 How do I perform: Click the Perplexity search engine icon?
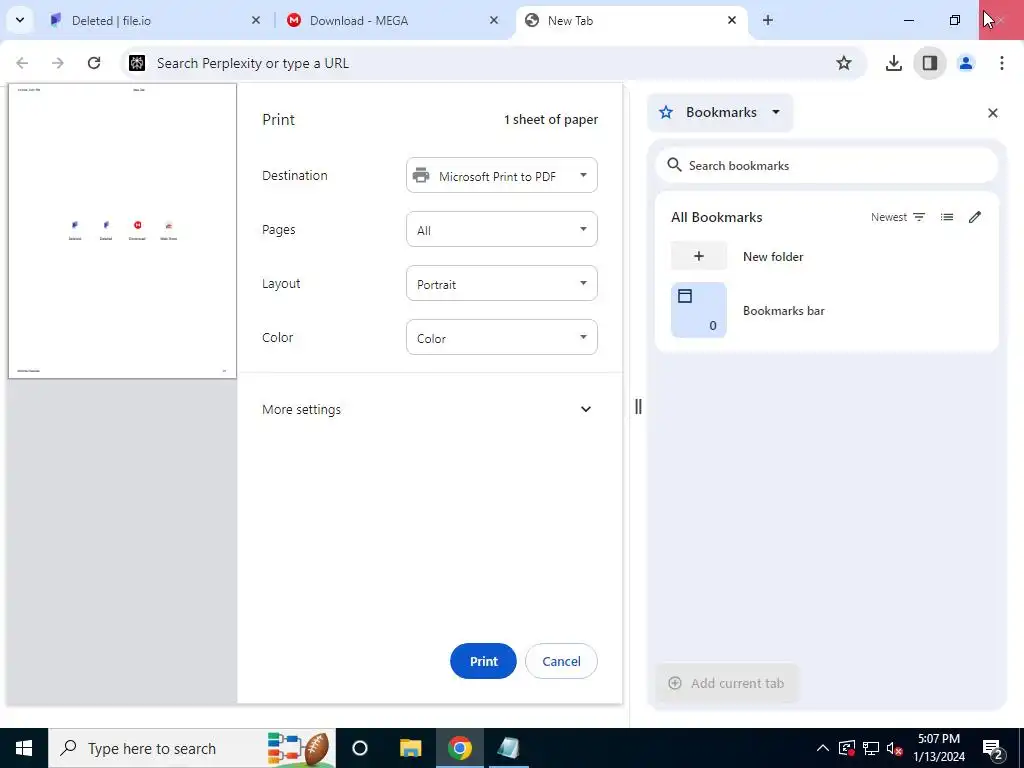pyautogui.click(x=137, y=63)
